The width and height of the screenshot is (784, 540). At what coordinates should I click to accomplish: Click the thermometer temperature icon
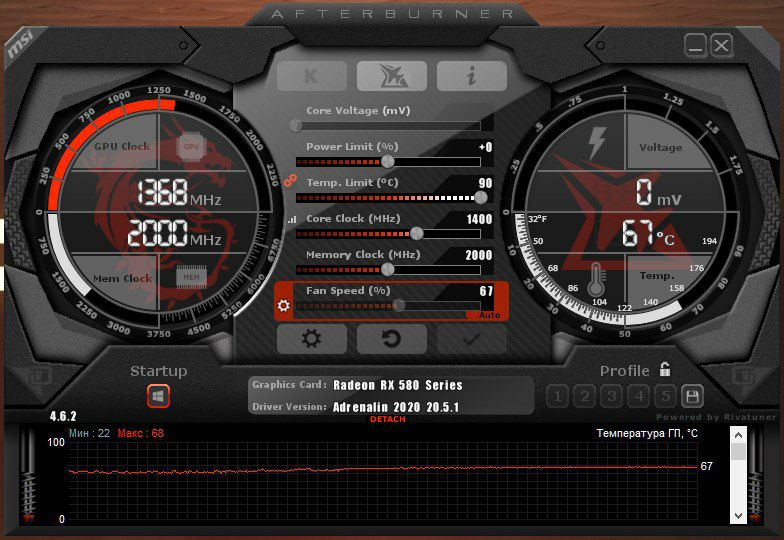pyautogui.click(x=596, y=279)
